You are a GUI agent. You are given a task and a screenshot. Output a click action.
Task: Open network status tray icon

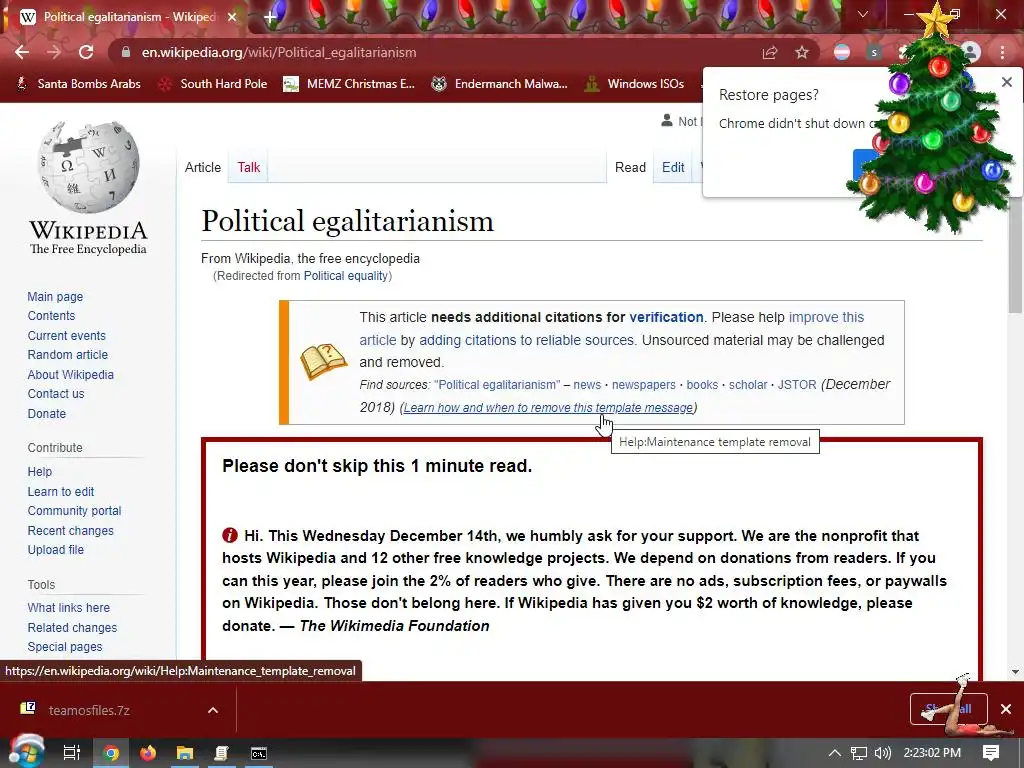[x=859, y=753]
